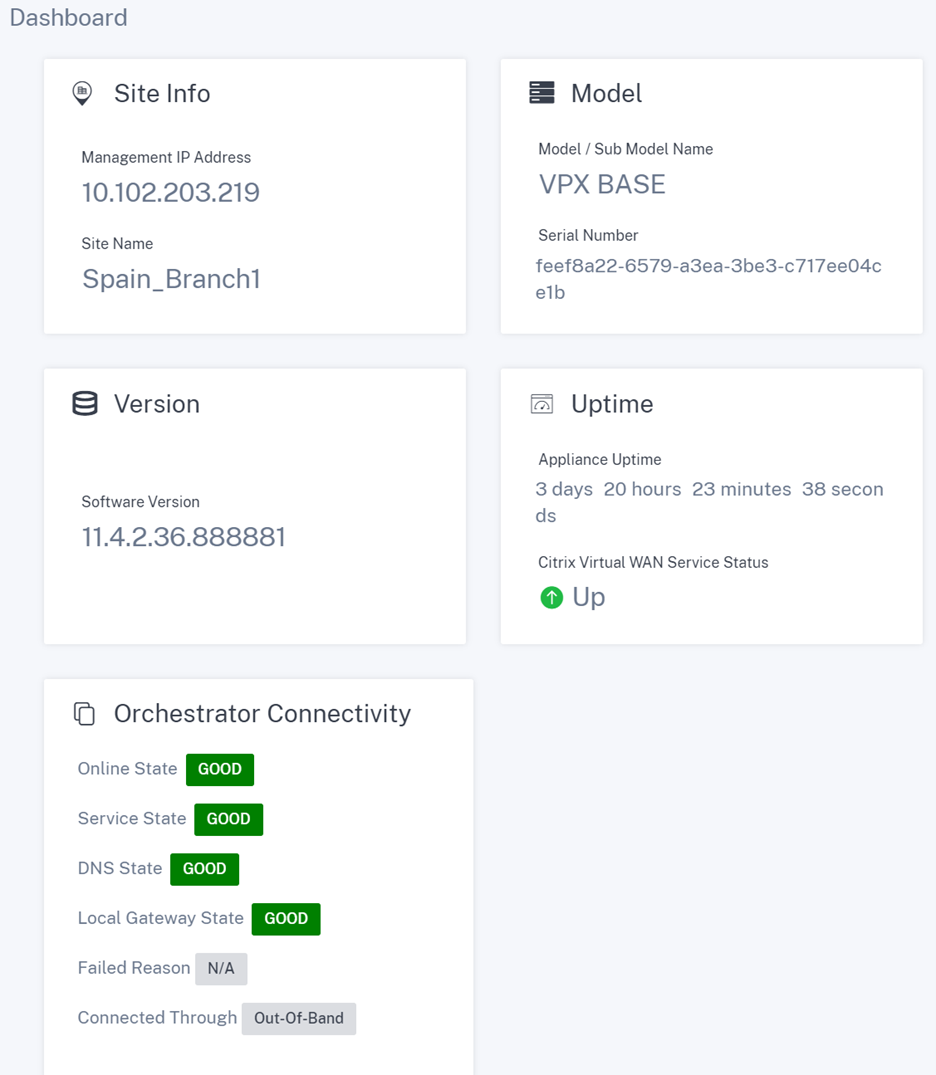This screenshot has height=1075, width=936.
Task: Click the Local Gateway State GOOD badge
Action: click(x=286, y=919)
